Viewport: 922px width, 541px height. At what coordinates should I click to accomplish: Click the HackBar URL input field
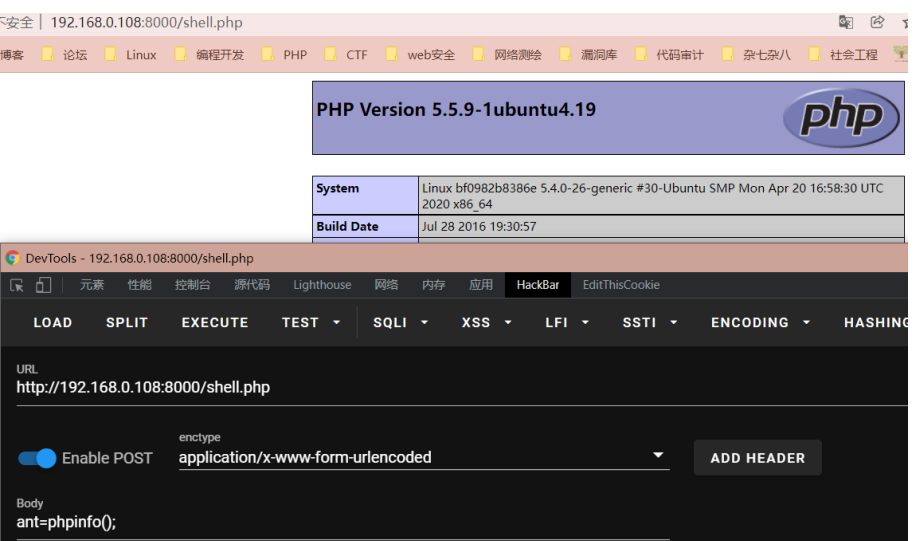coord(462,388)
